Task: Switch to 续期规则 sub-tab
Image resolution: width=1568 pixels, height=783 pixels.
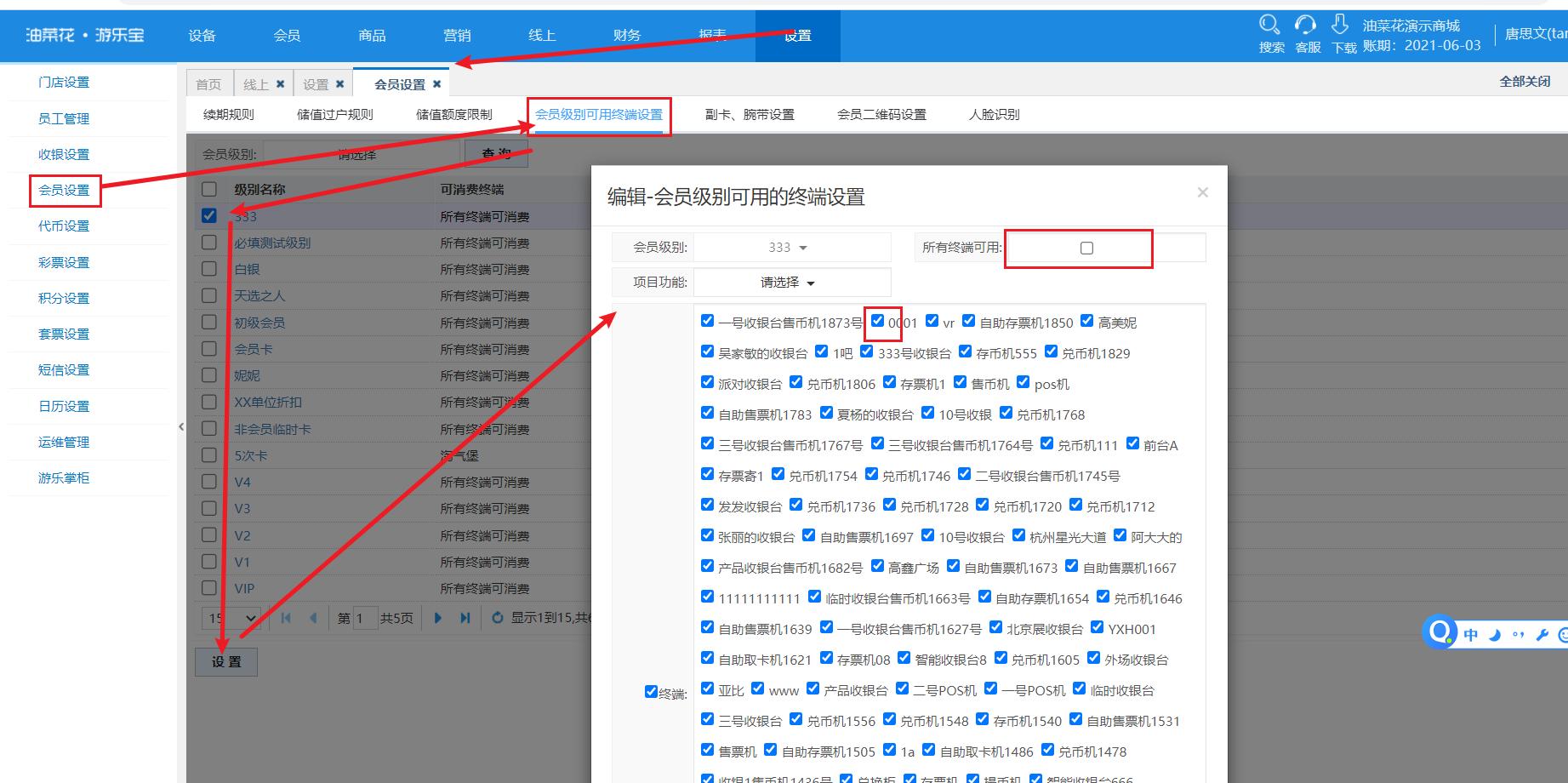Action: pos(229,114)
